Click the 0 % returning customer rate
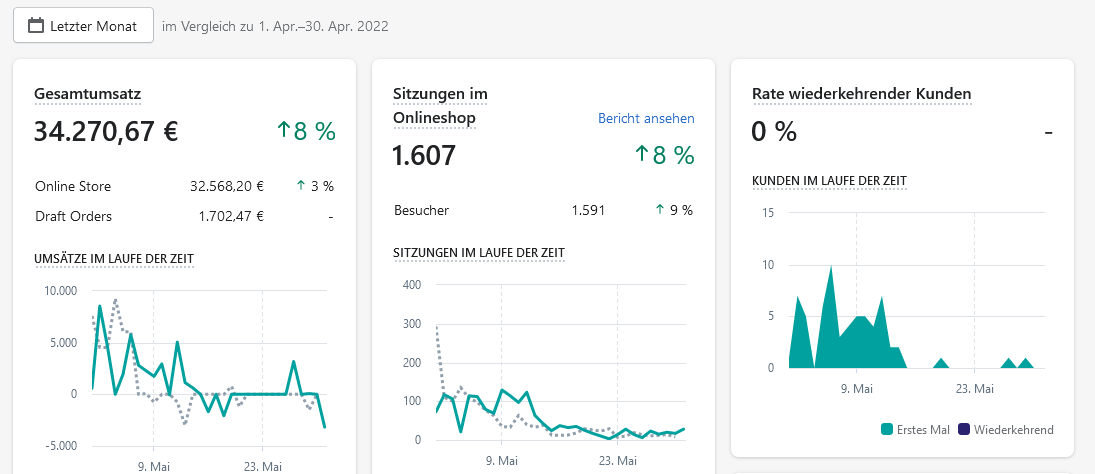Viewport: 1095px width, 474px height. coord(774,131)
